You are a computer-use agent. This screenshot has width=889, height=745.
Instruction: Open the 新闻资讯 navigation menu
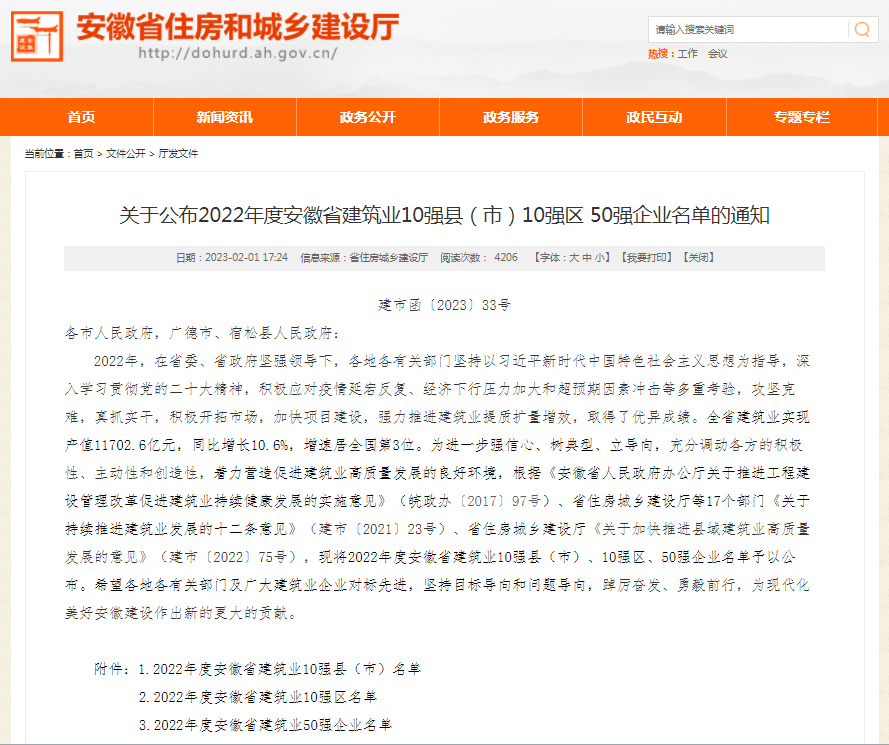pyautogui.click(x=224, y=117)
